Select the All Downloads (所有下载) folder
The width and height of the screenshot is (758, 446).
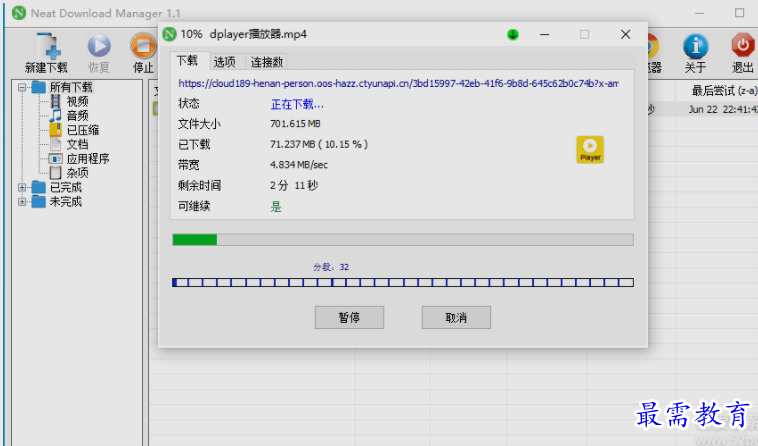point(71,87)
